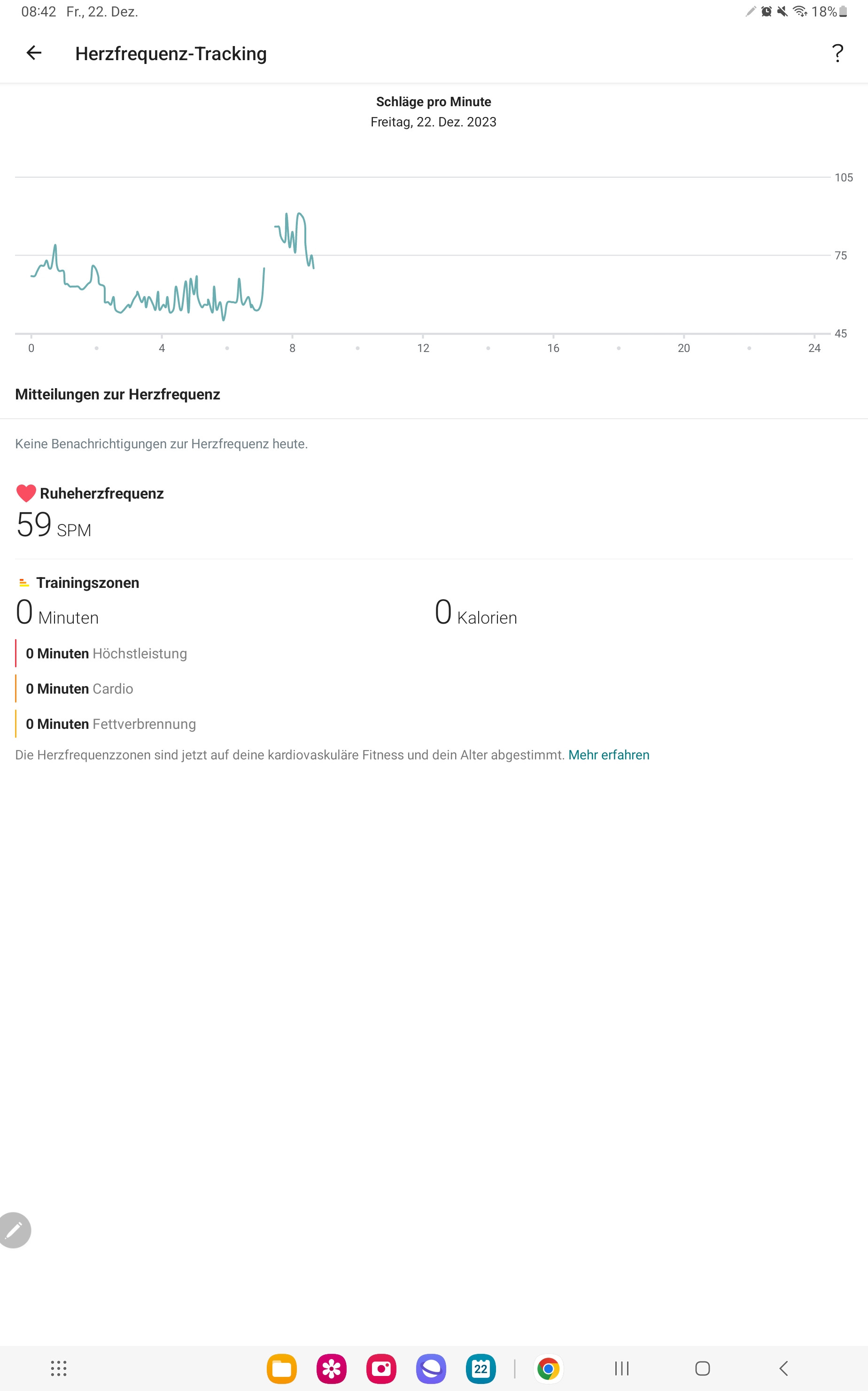Launch Google Chrome from the taskbar
Image resolution: width=868 pixels, height=1391 pixels.
pyautogui.click(x=548, y=1369)
